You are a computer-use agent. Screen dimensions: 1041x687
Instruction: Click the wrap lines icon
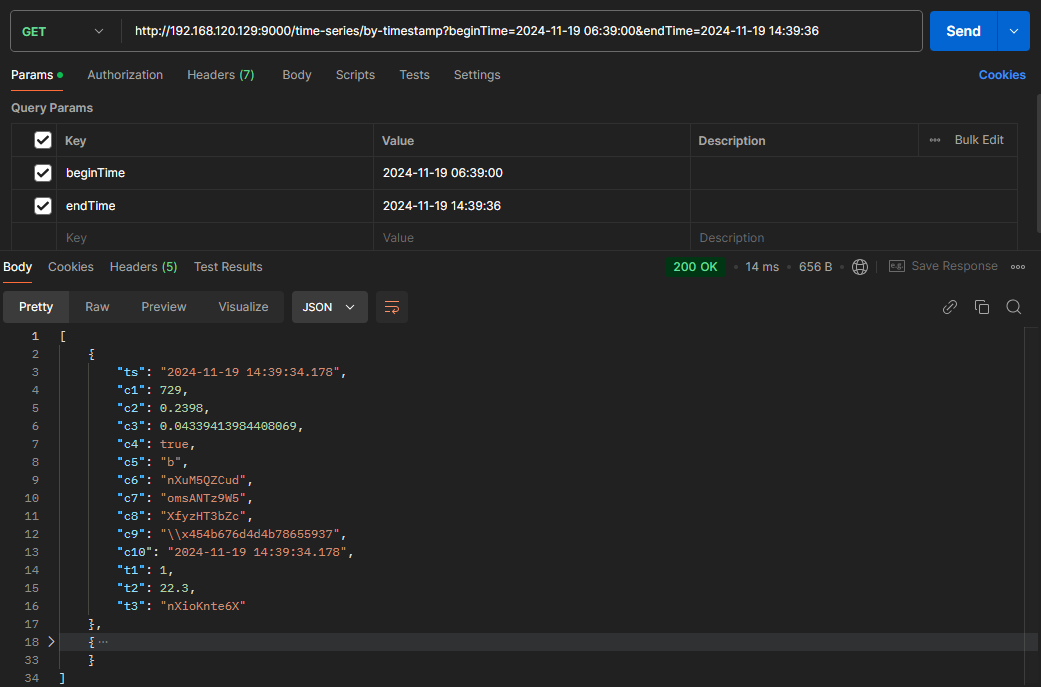click(x=392, y=307)
